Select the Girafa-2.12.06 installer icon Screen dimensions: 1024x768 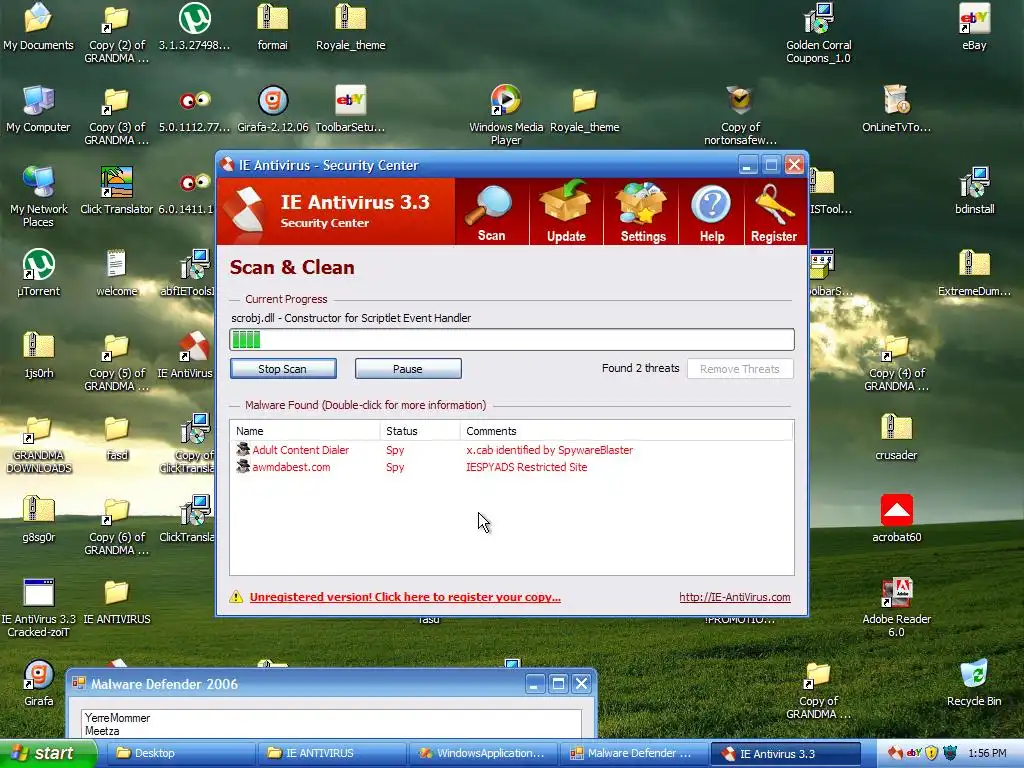pos(273,110)
